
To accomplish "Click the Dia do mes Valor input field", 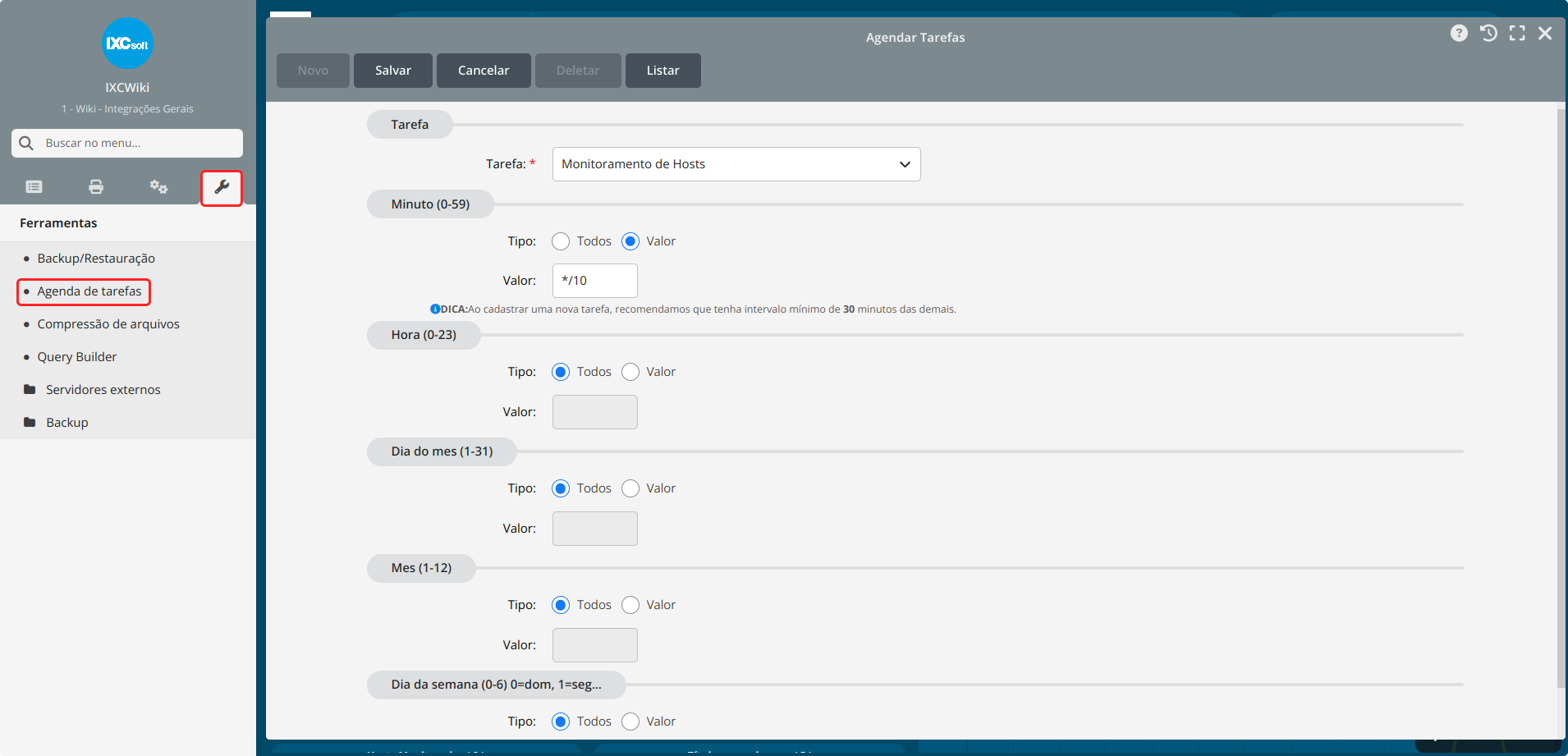I will coord(595,529).
